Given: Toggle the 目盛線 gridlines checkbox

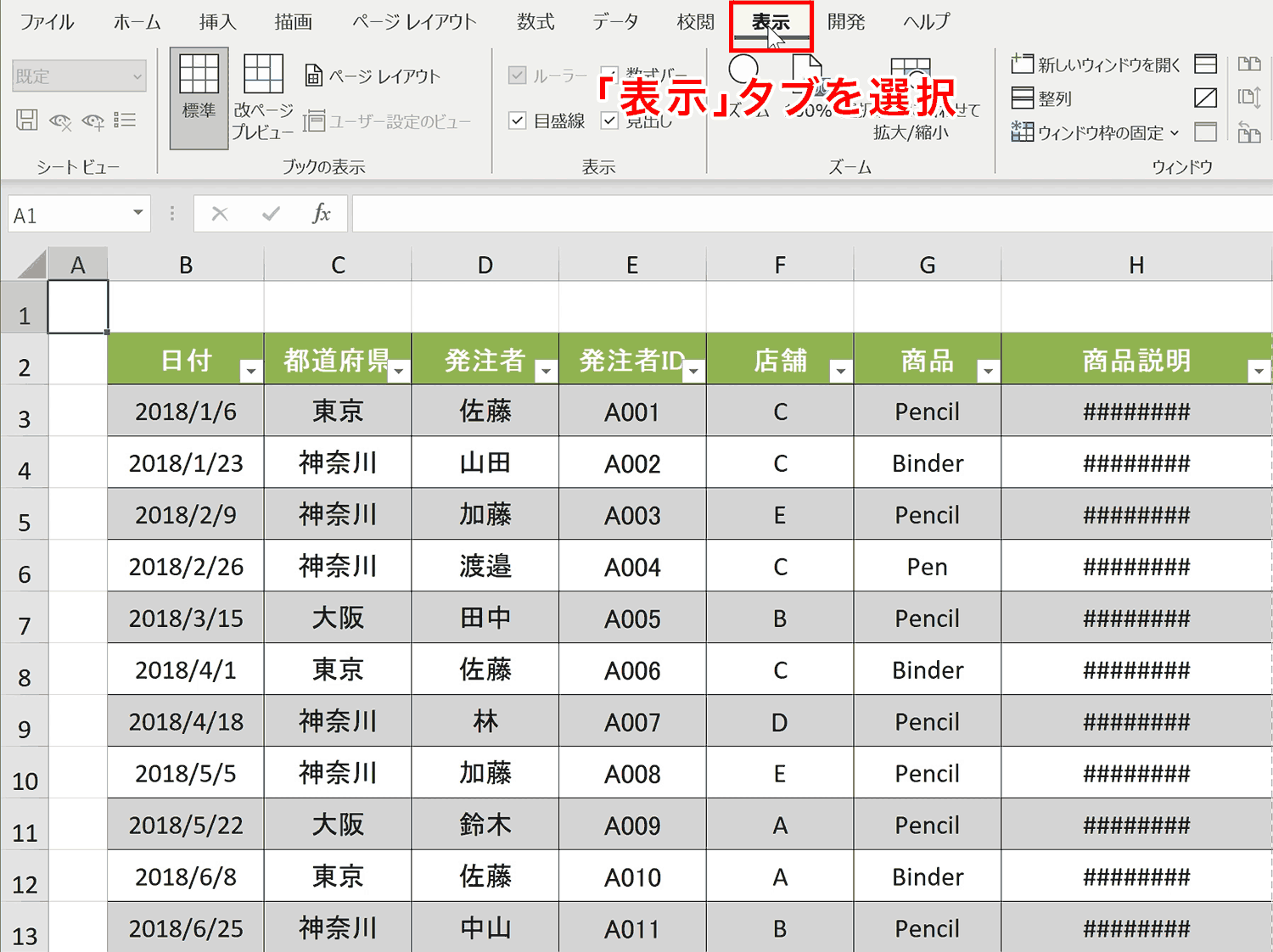Looking at the screenshot, I should click(517, 120).
